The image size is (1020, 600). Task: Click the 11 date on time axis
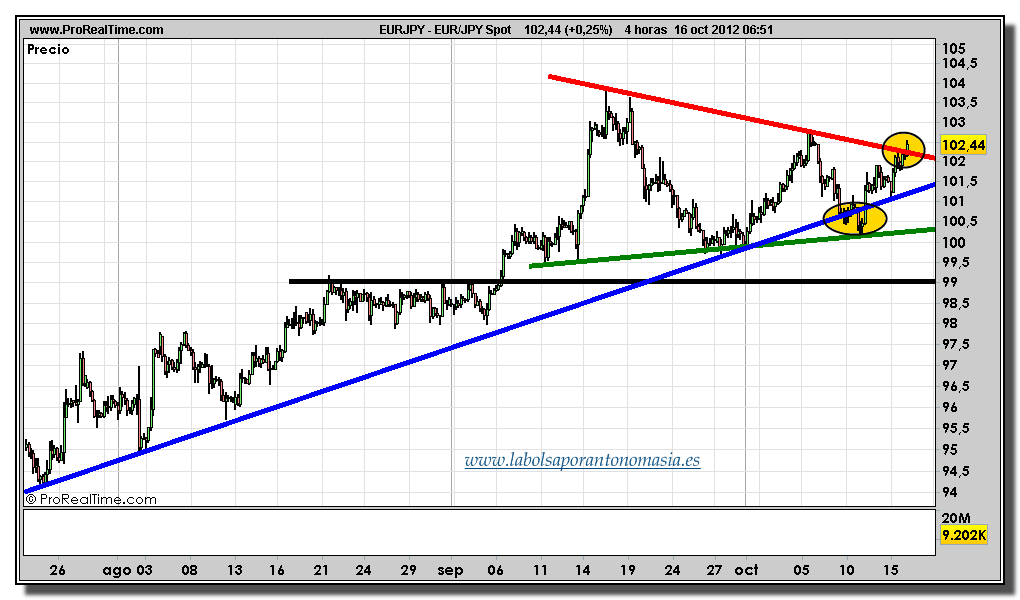[540, 570]
